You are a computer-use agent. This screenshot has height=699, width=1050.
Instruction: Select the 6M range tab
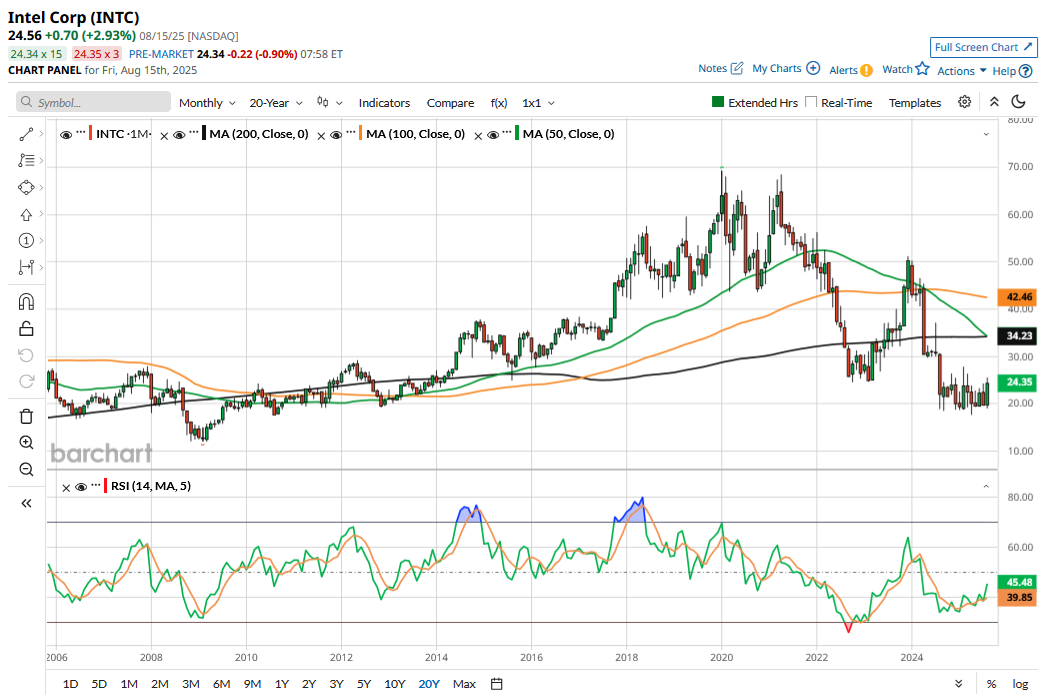click(221, 684)
